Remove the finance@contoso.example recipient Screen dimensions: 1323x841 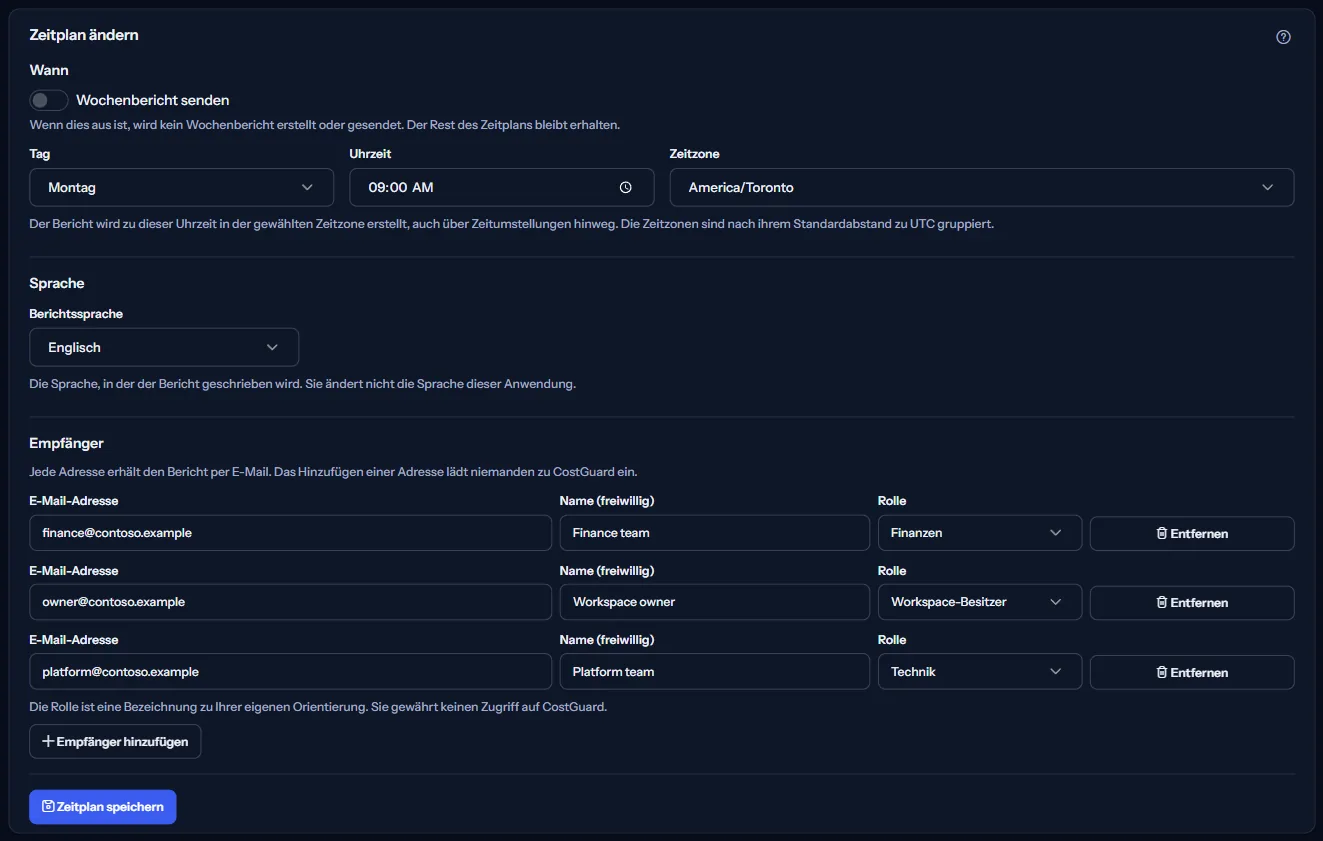pos(1192,533)
